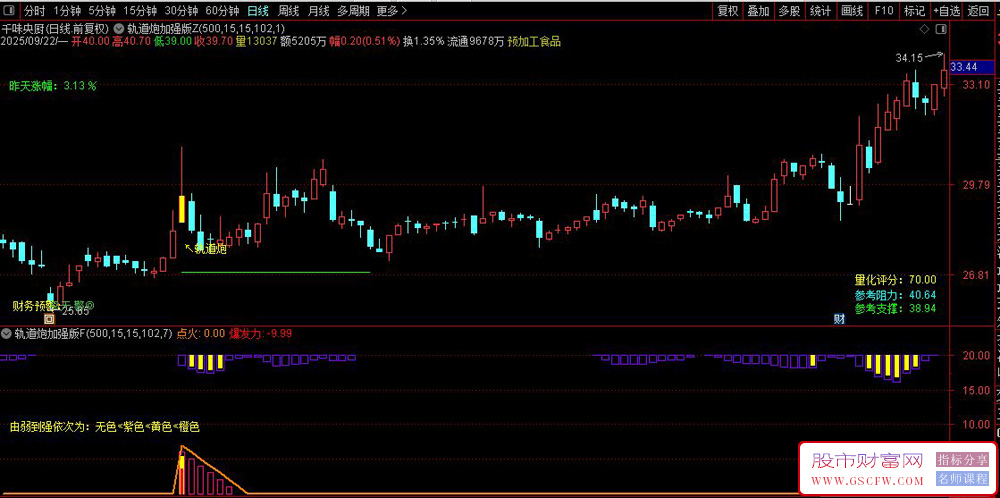Click the 财 financial marker icon
Image resolution: width=1000 pixels, height=498 pixels.
839,319
